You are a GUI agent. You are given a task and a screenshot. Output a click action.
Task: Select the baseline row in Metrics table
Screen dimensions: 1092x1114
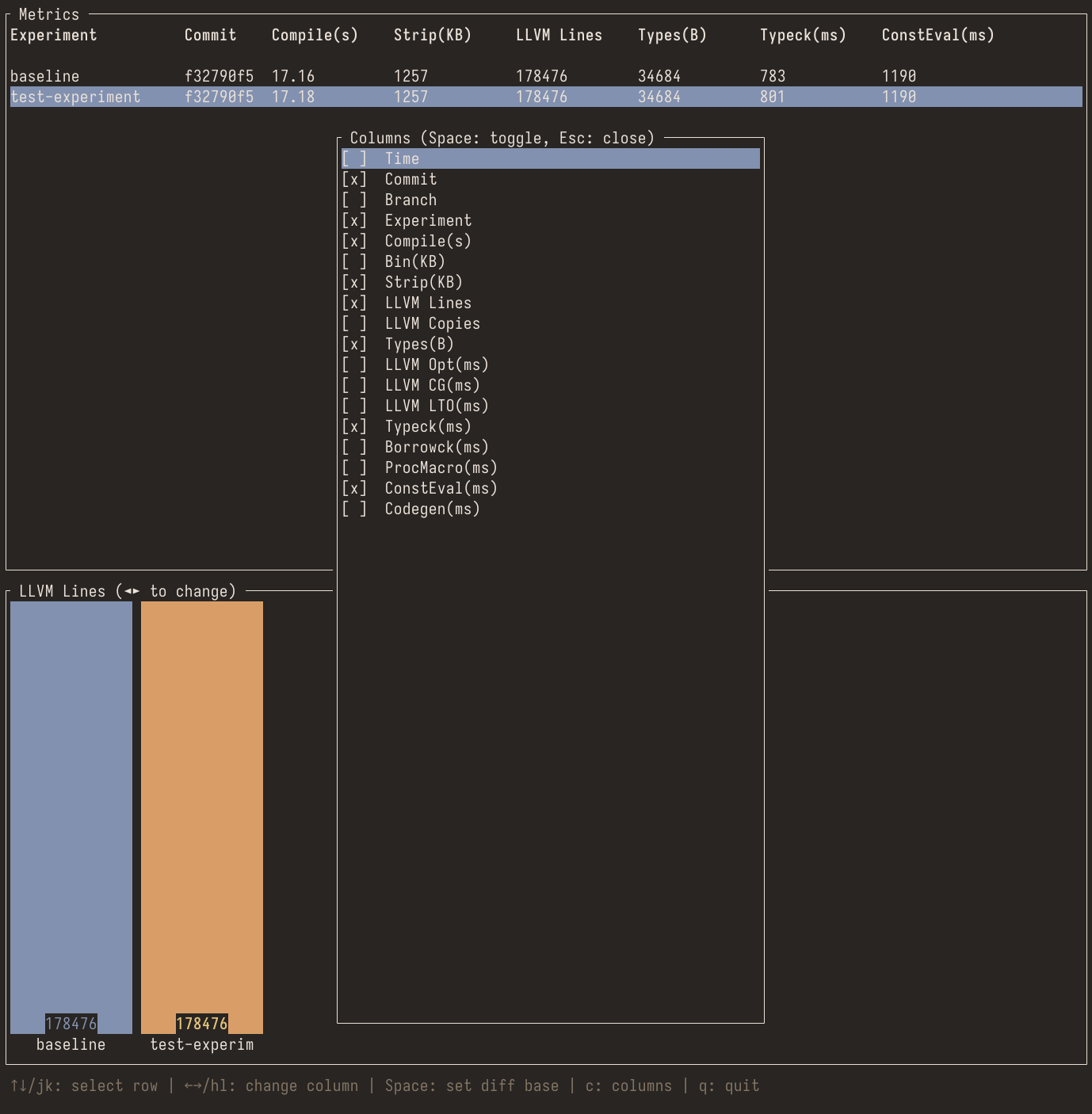(x=45, y=76)
